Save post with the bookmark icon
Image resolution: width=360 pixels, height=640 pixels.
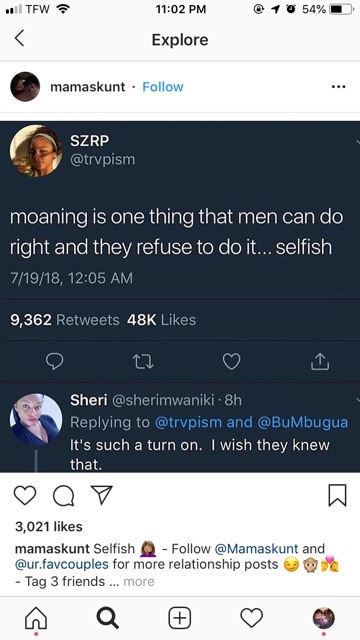[338, 496]
